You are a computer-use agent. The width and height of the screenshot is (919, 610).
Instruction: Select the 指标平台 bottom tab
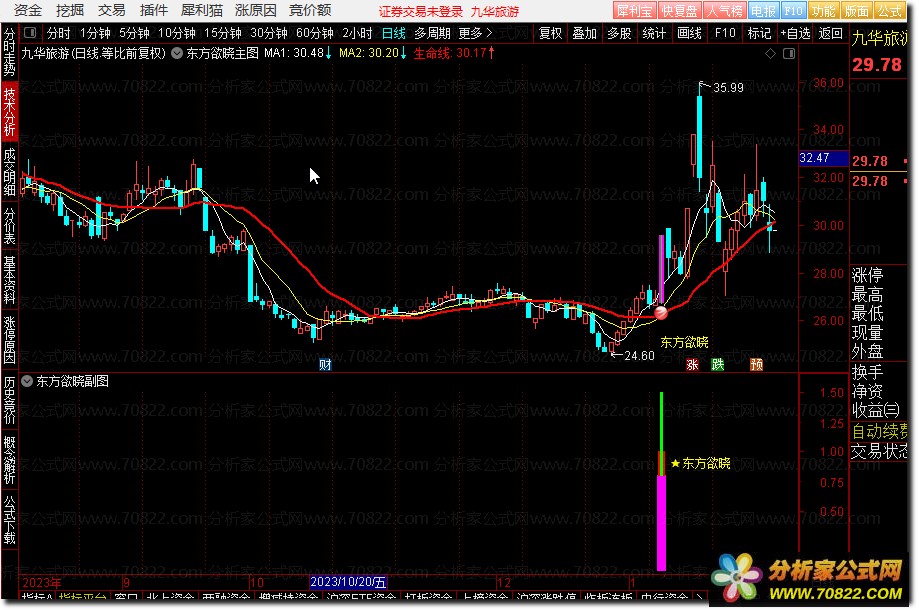(83, 597)
